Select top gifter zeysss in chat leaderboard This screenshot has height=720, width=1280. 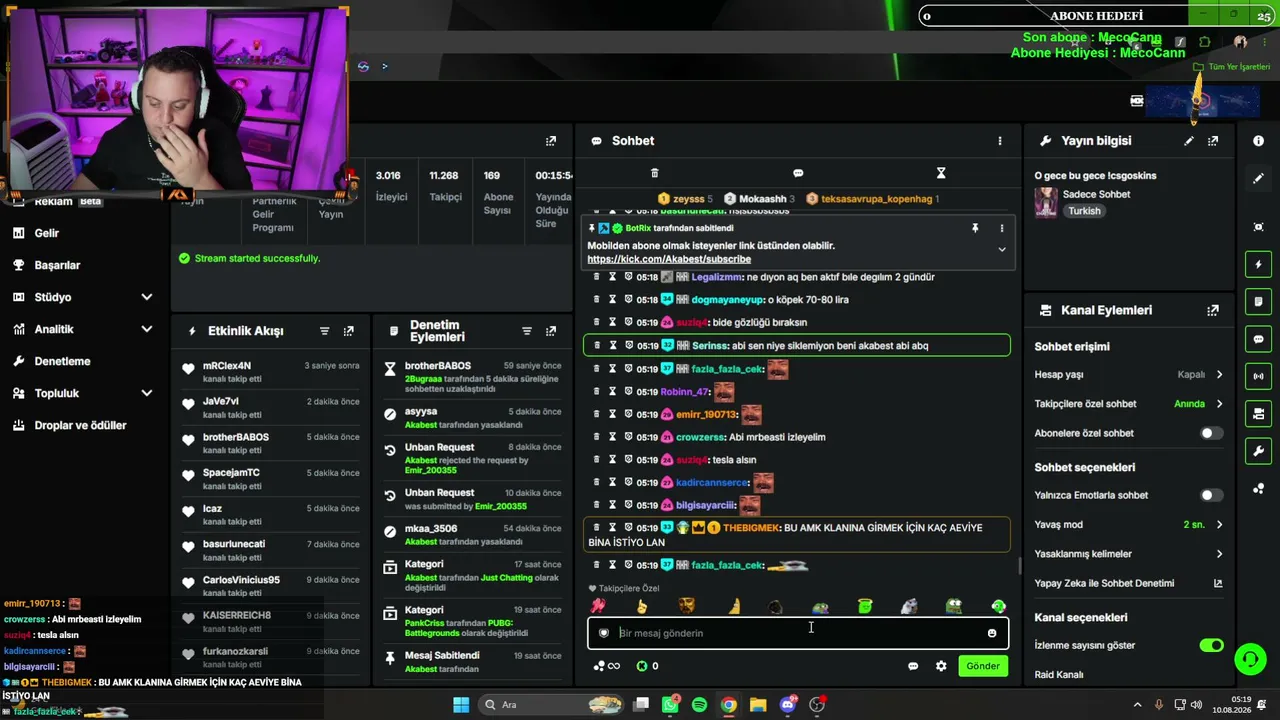pos(689,199)
